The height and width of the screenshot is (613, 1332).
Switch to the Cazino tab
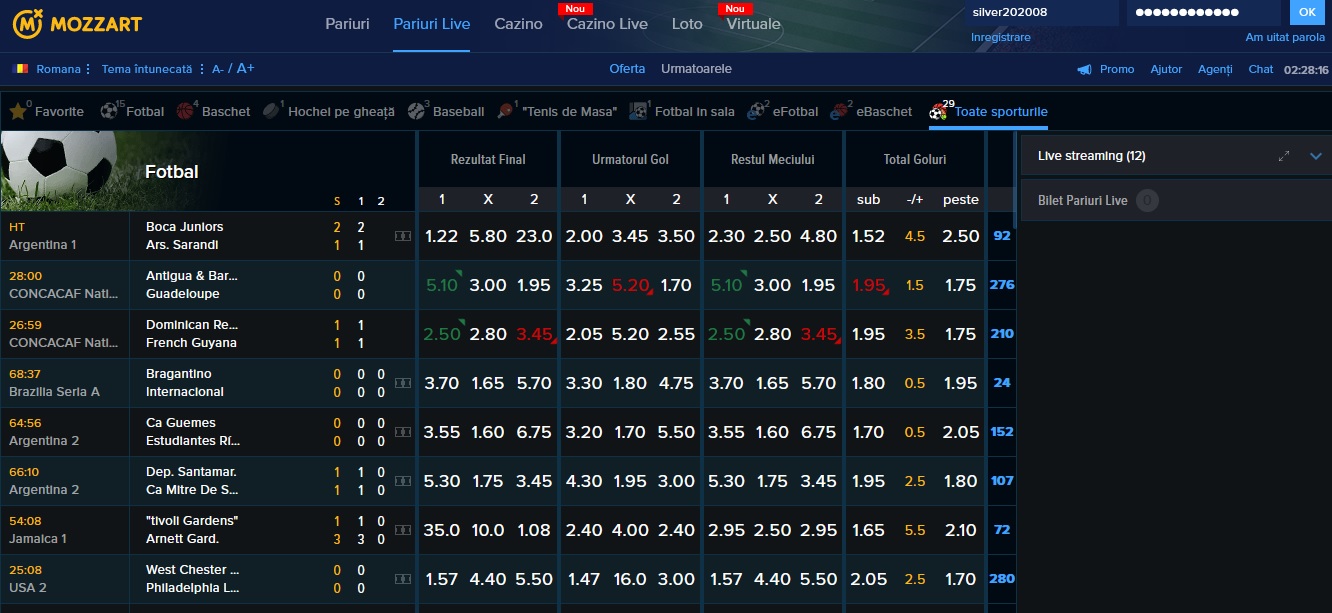(518, 24)
